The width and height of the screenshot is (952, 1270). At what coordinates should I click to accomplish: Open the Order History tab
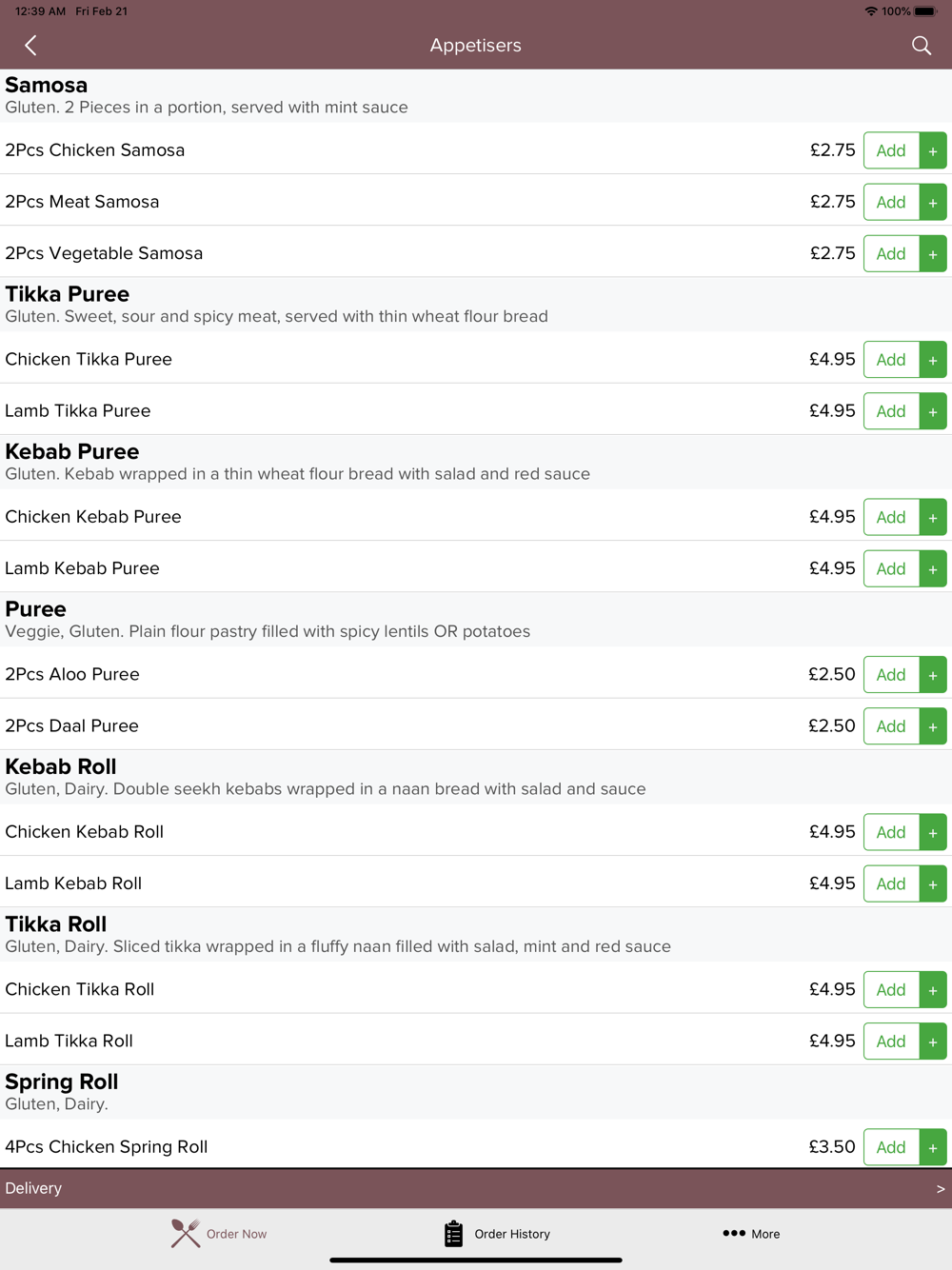click(497, 1234)
